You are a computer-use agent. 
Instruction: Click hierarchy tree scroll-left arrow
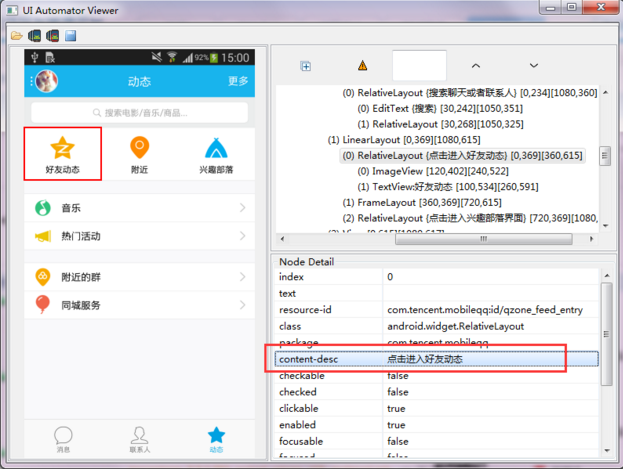[x=282, y=239]
